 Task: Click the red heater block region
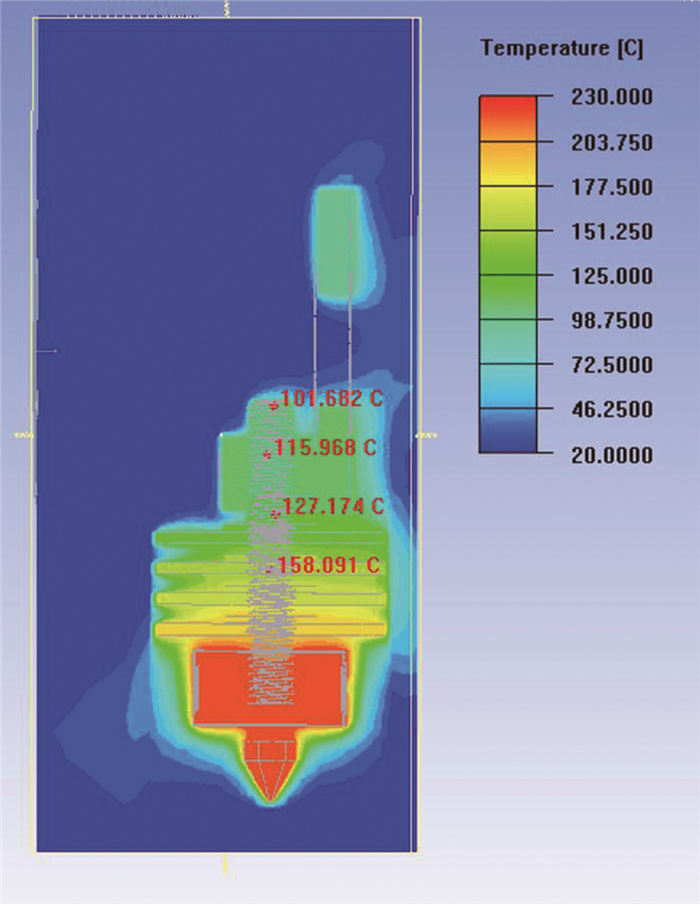coord(270,687)
